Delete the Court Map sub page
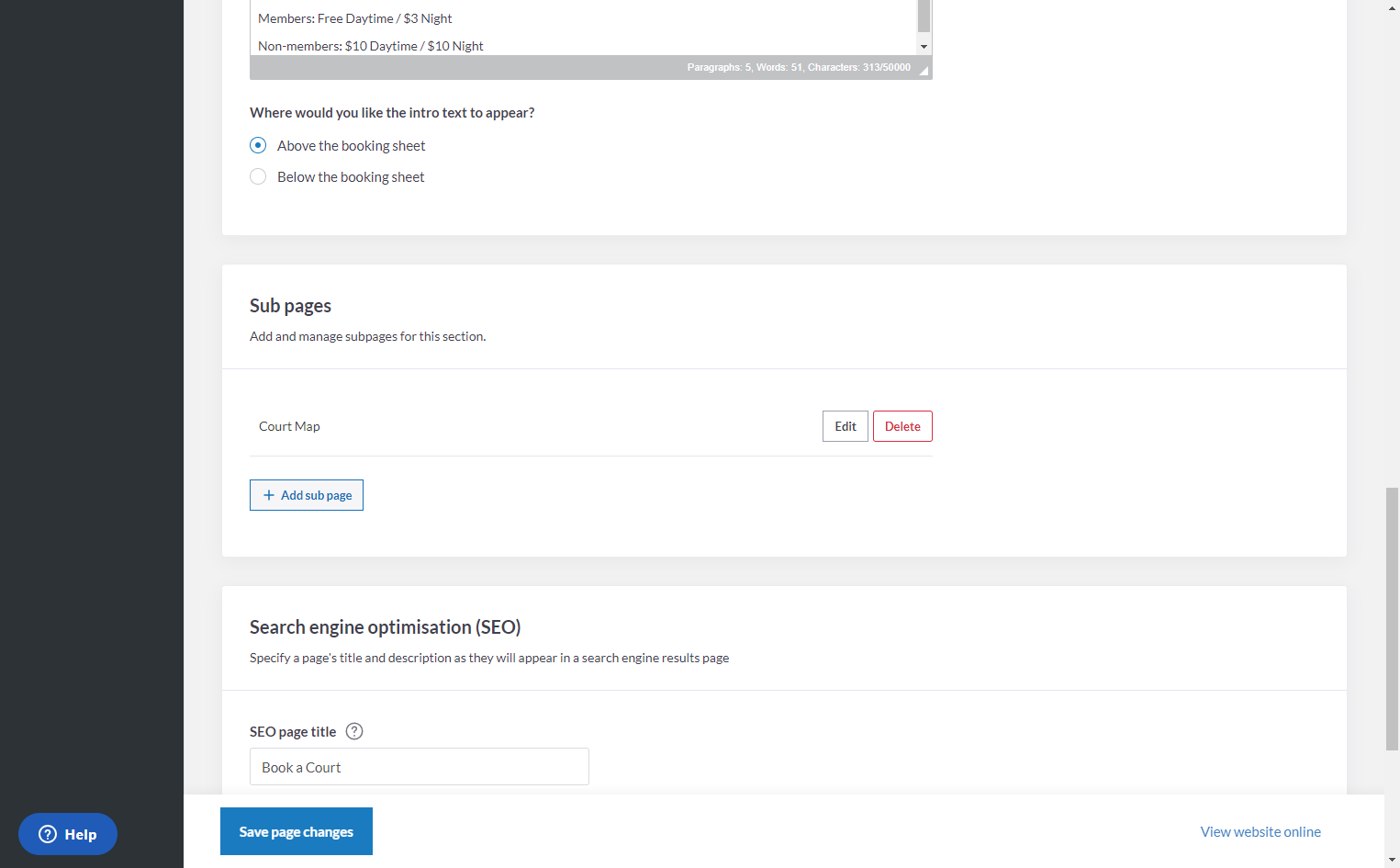This screenshot has width=1400, height=868. [902, 426]
